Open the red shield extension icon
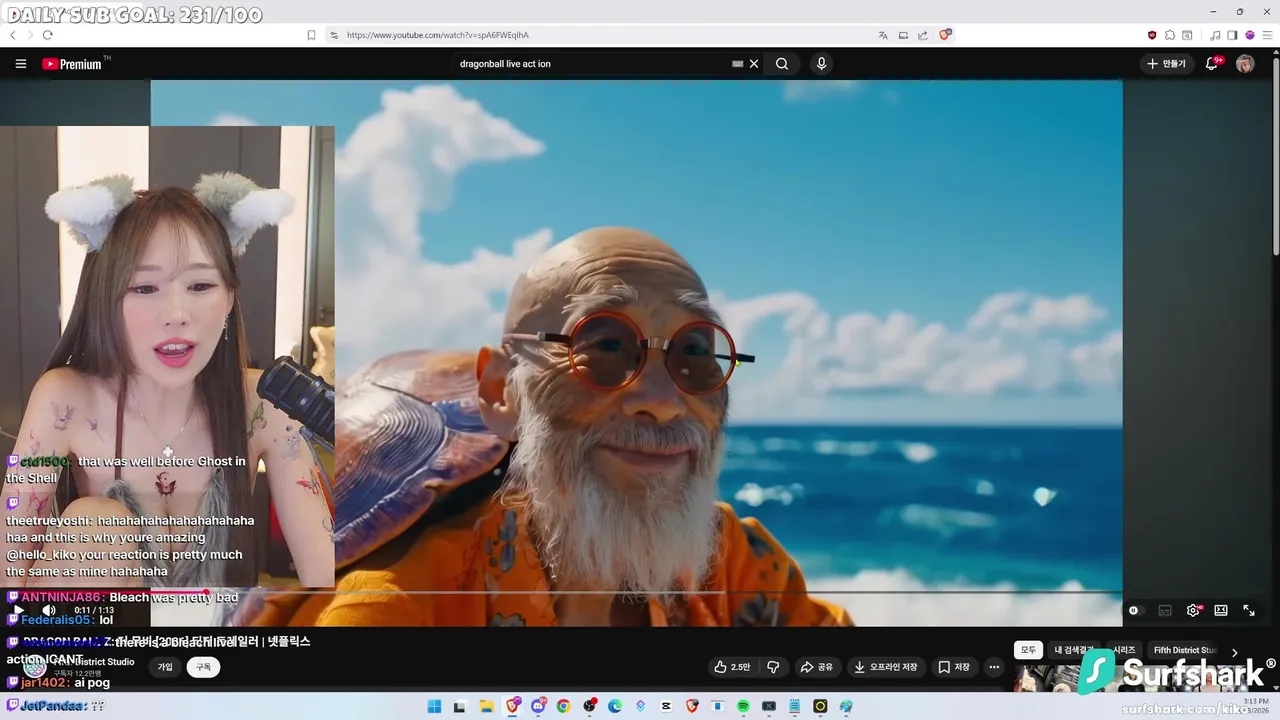Screen dimensions: 1280x720 [1152, 35]
